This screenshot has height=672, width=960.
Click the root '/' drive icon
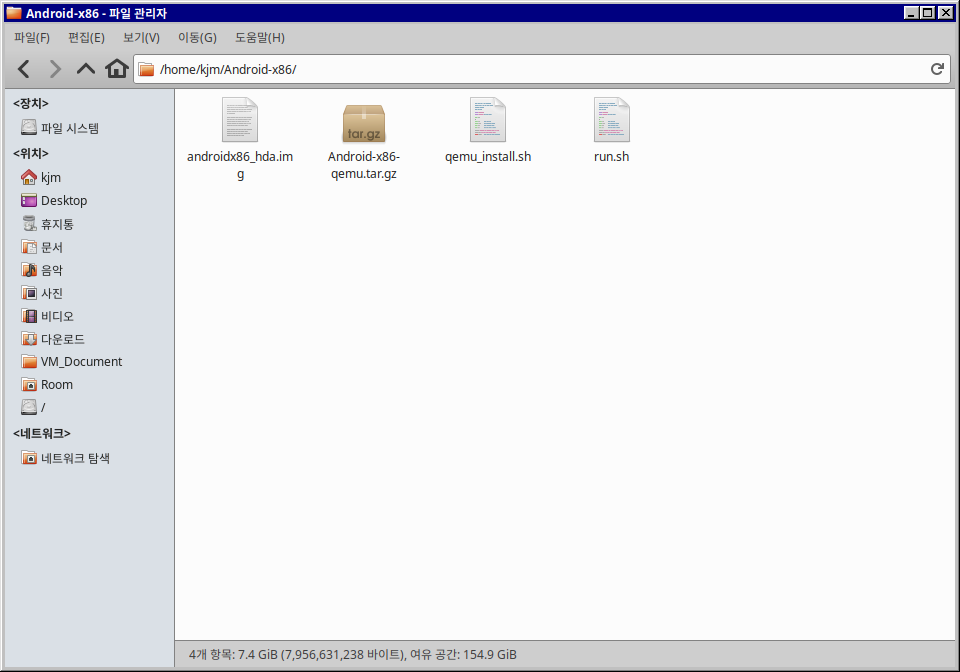tap(29, 407)
